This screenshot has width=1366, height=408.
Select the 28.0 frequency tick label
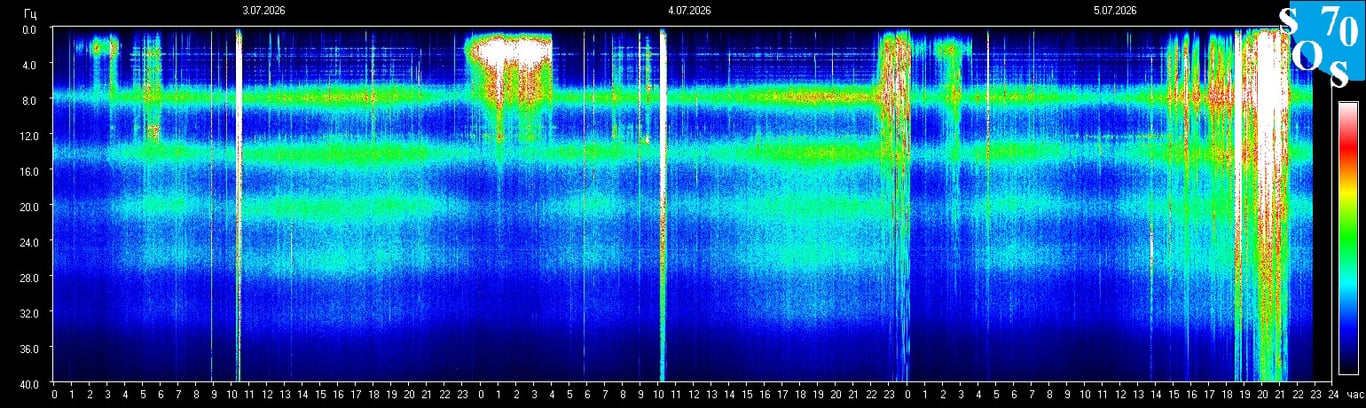(x=30, y=277)
